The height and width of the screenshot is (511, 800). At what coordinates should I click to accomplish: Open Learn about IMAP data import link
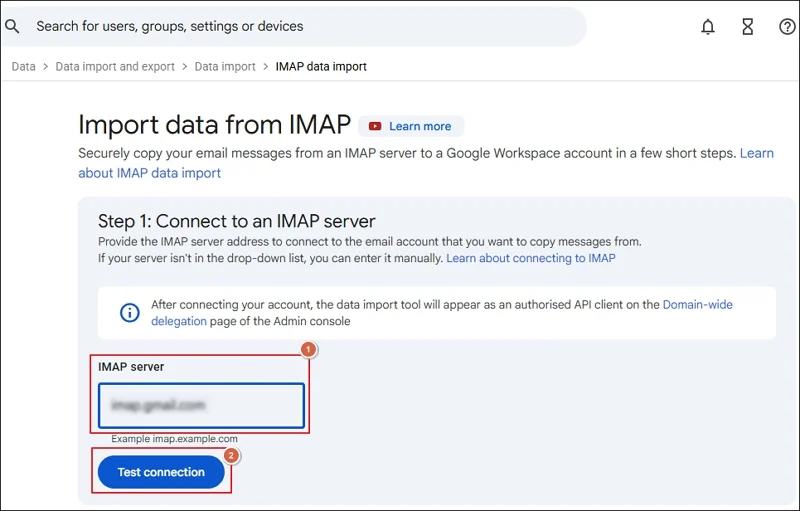pyautogui.click(x=426, y=163)
